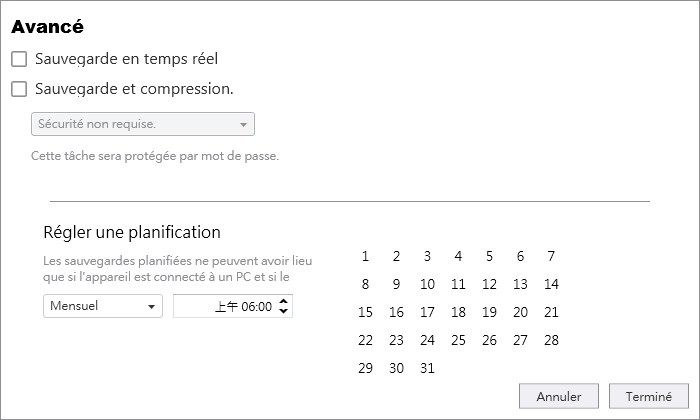This screenshot has height=420, width=700.
Task: Select day 5 in the day grid
Action: pyautogui.click(x=489, y=256)
